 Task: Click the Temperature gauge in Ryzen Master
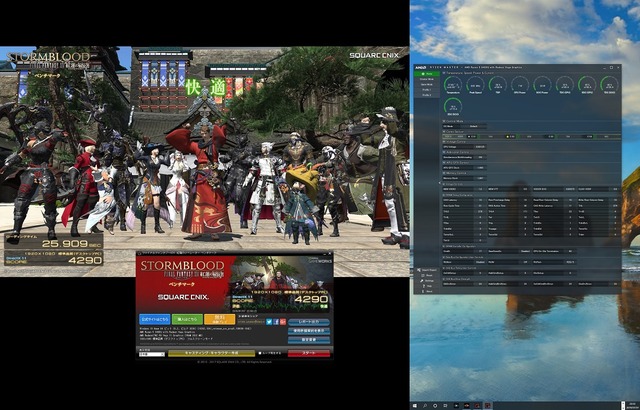453,85
